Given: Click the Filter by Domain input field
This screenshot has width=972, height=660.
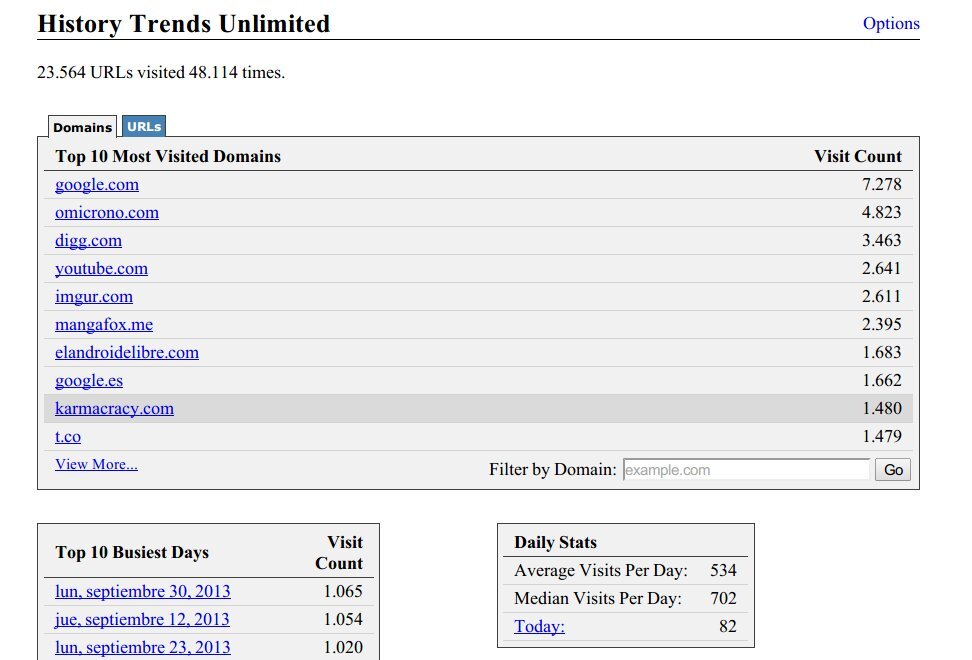Looking at the screenshot, I should [x=746, y=469].
